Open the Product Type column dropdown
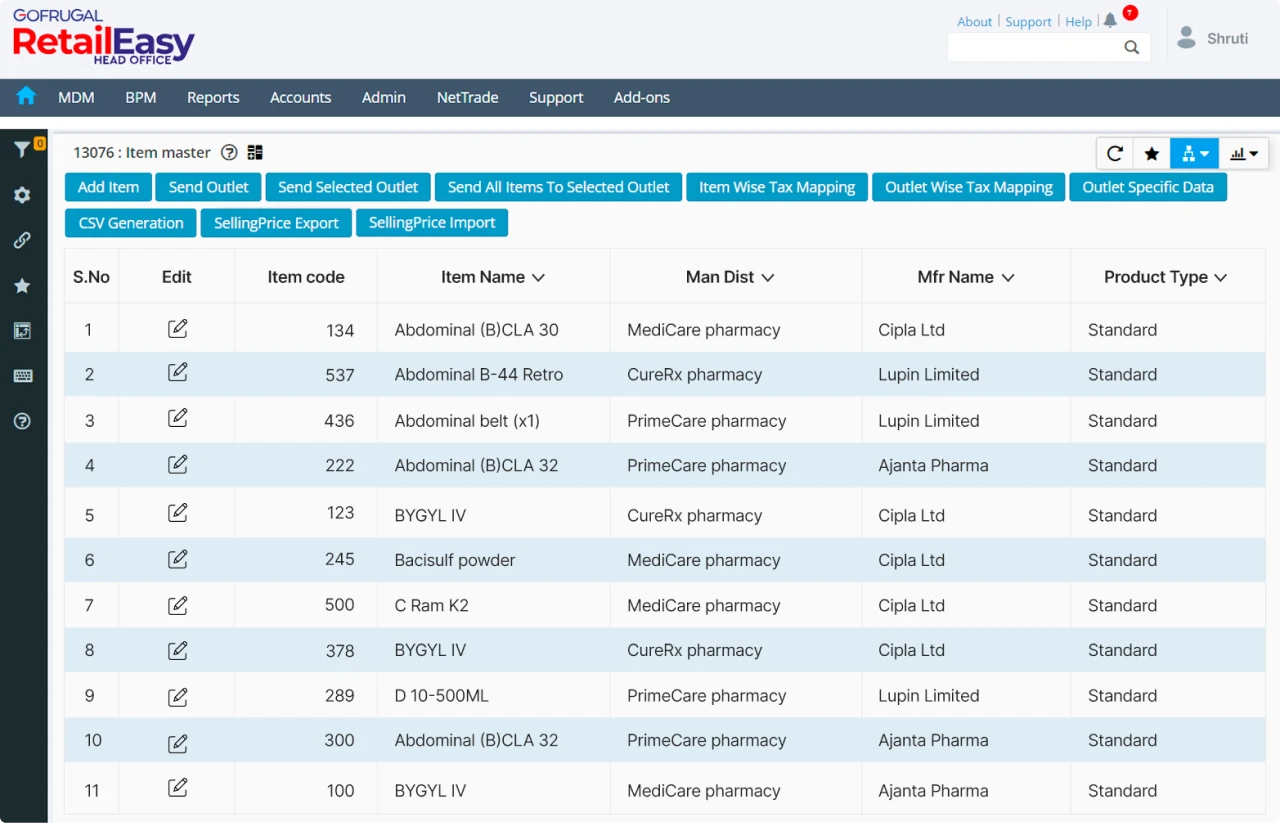This screenshot has width=1280, height=823. pos(1221,277)
